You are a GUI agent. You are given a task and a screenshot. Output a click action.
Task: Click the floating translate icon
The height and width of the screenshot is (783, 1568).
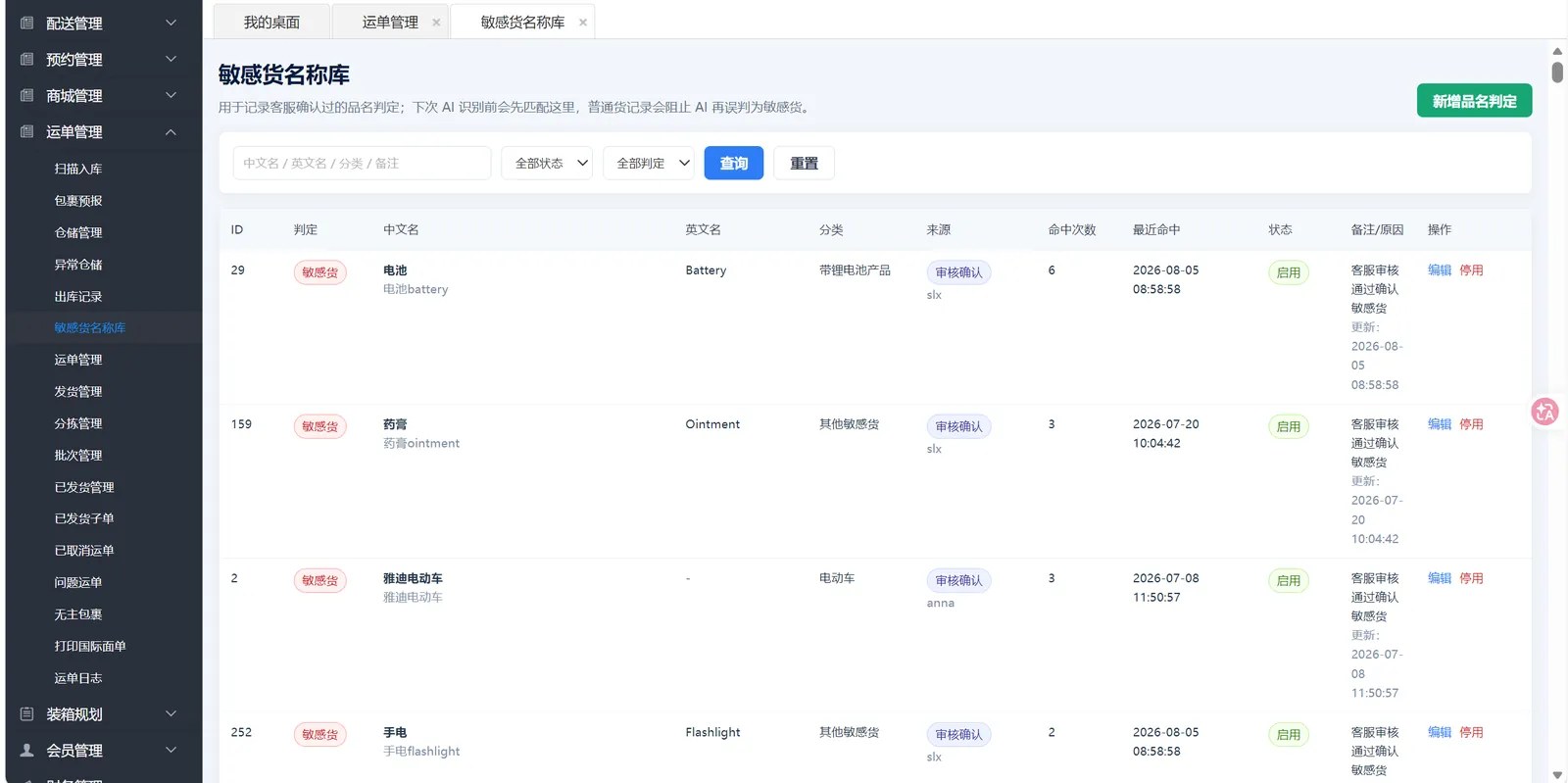1545,412
